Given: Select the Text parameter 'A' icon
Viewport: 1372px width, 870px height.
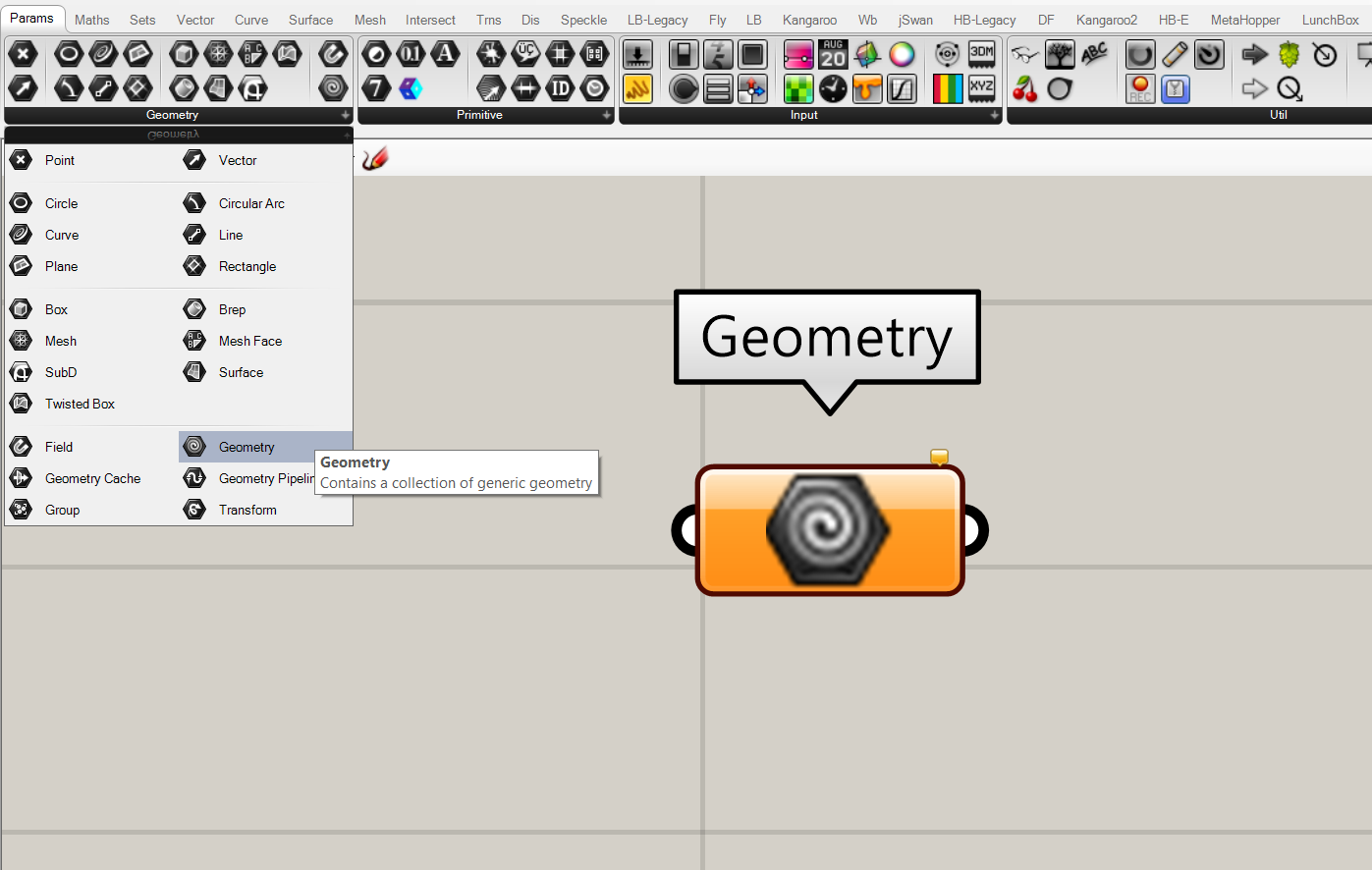Looking at the screenshot, I should pyautogui.click(x=446, y=54).
